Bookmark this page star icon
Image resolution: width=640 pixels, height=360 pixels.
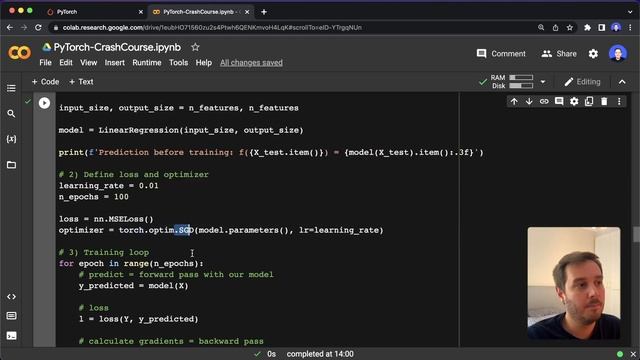point(569,28)
